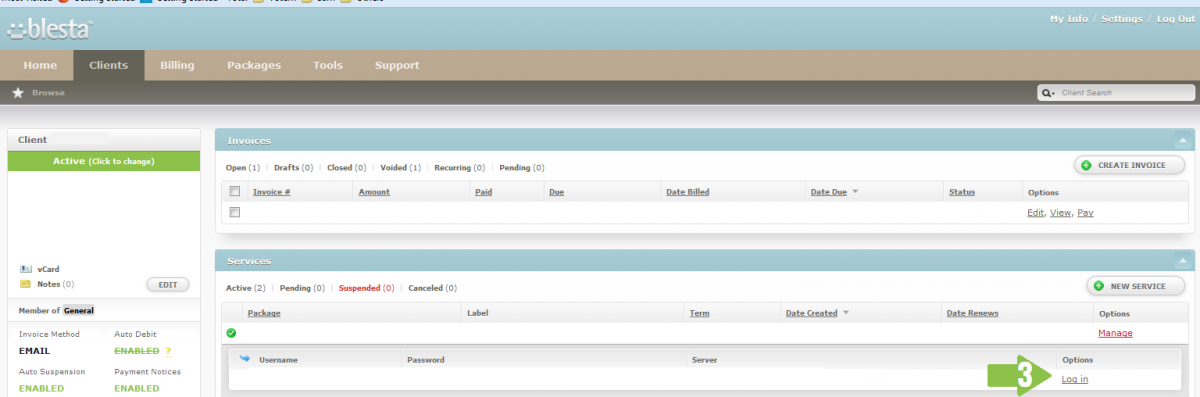The image size is (1200, 397).
Task: Toggle Active client status bar
Action: (x=104, y=160)
